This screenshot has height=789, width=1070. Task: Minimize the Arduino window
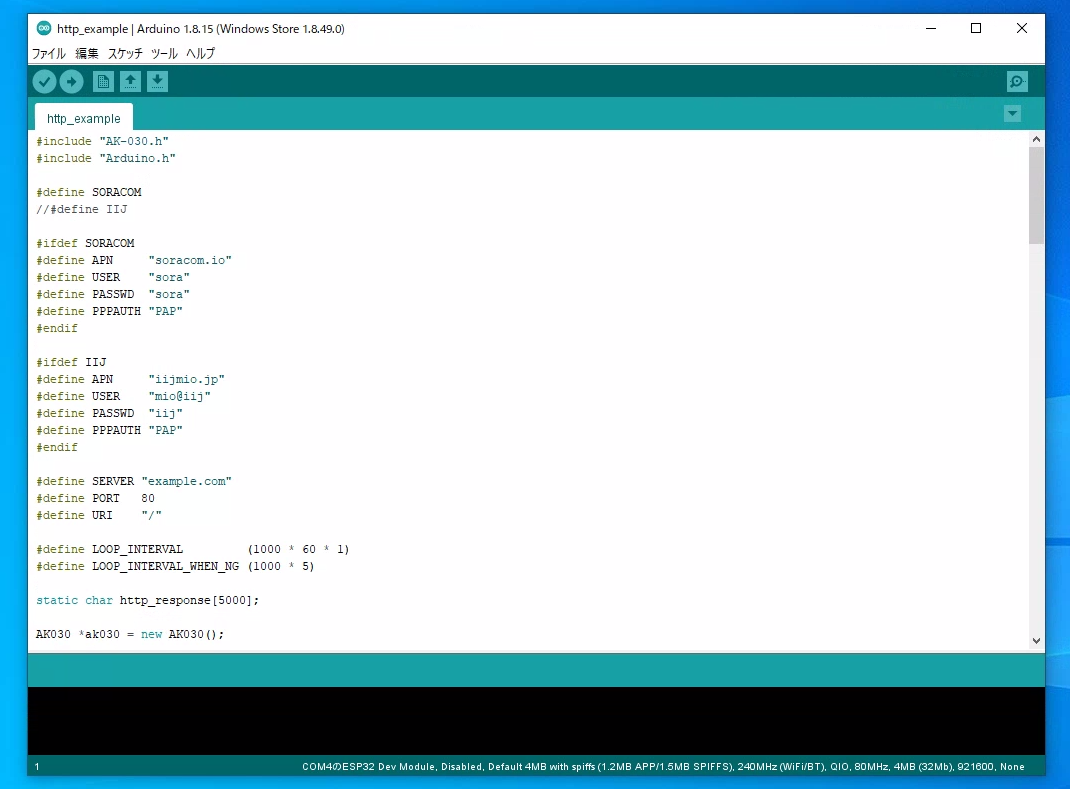click(931, 28)
